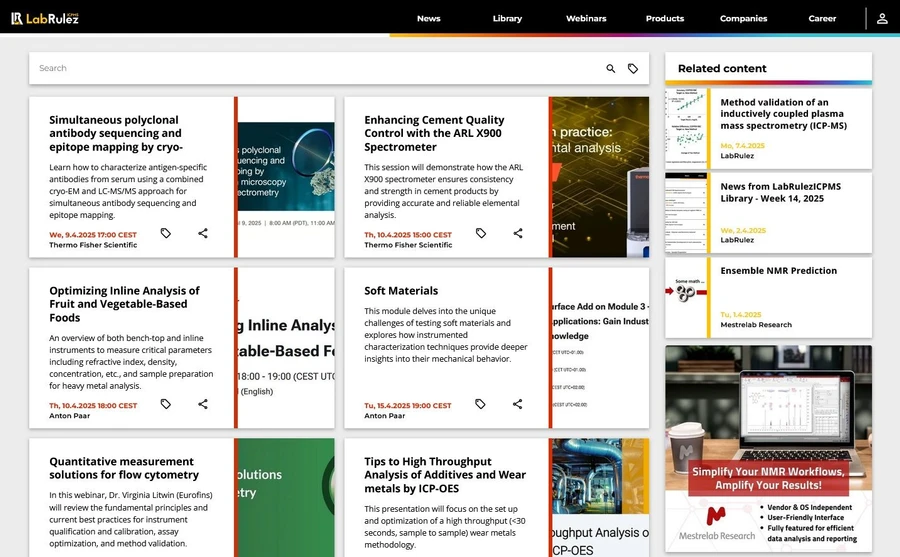Open 'Optimizing Inline Analysis of Fruit' title
This screenshot has height=557, width=900.
tap(124, 304)
